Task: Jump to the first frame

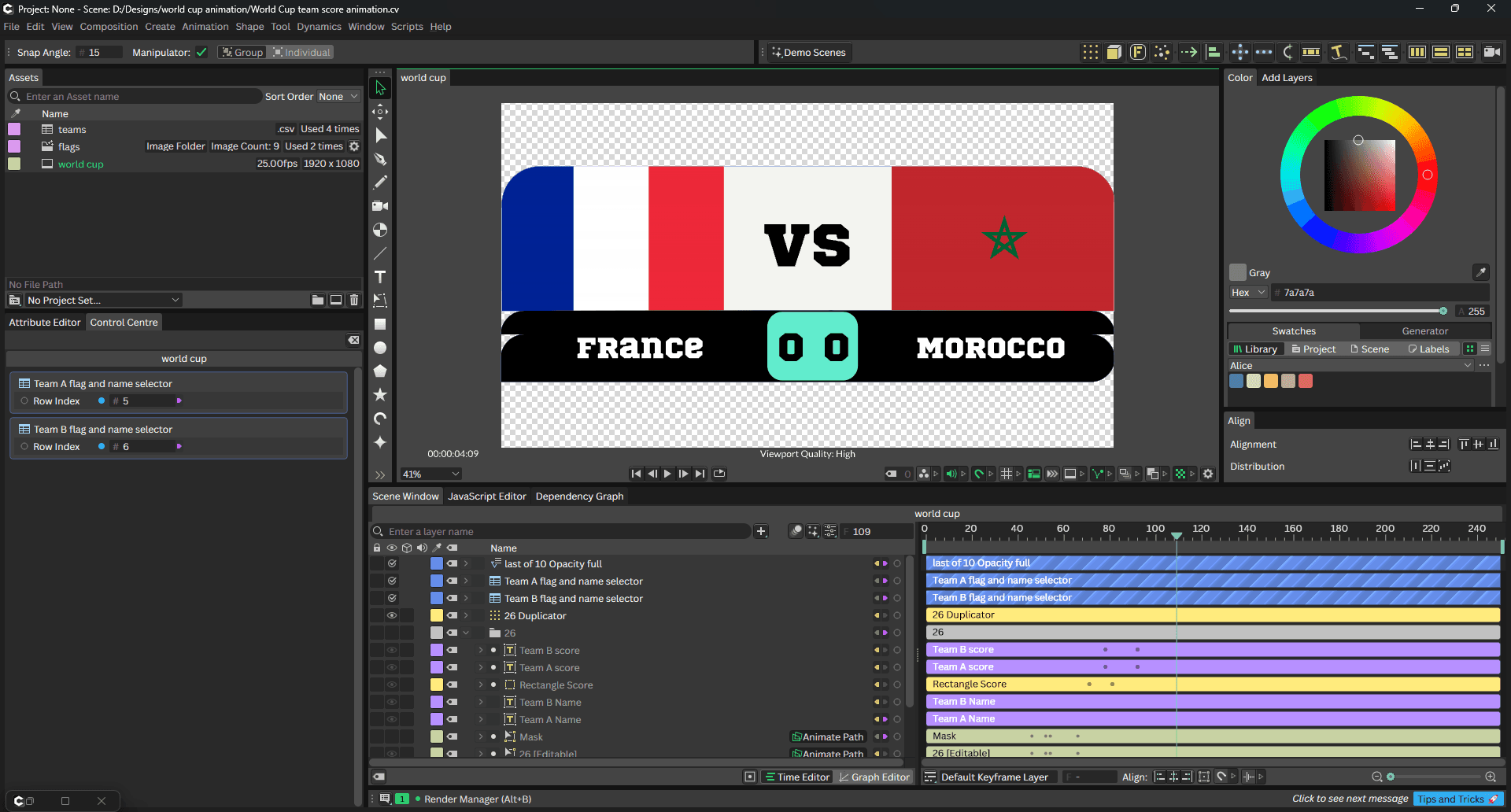Action: point(636,474)
